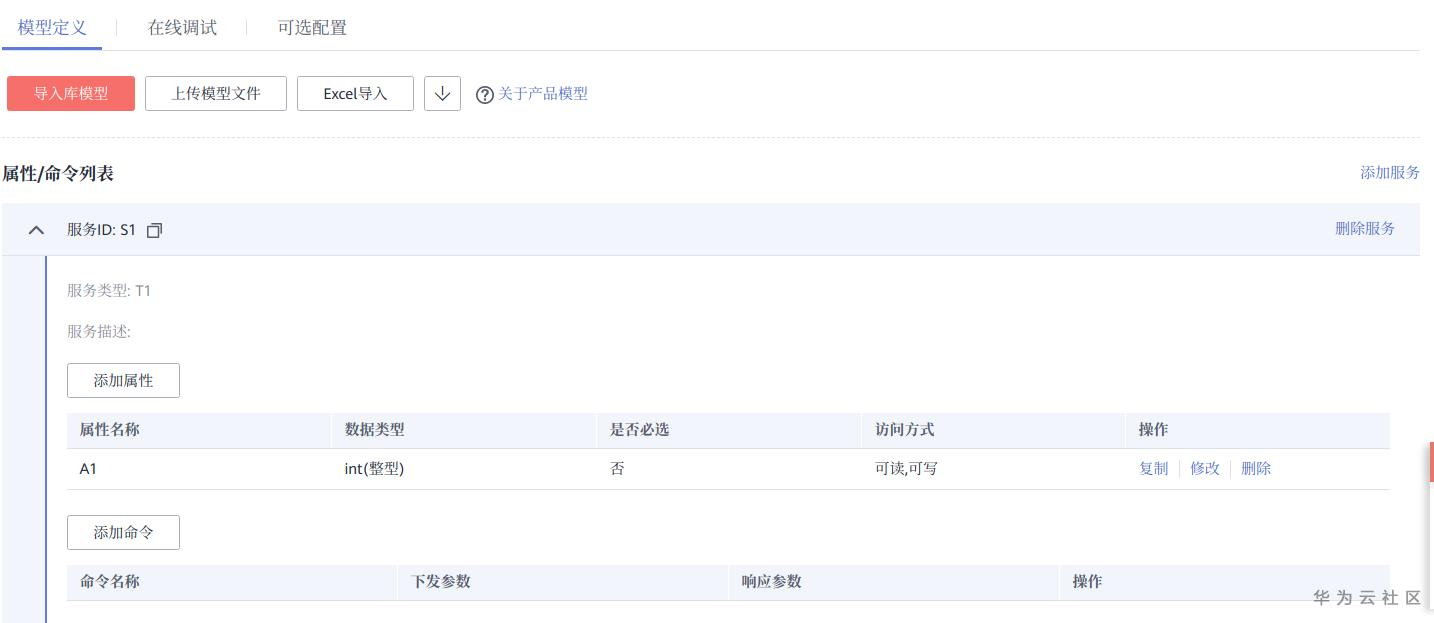
Task: Click 删除 for attribute A1
Action: click(1256, 468)
